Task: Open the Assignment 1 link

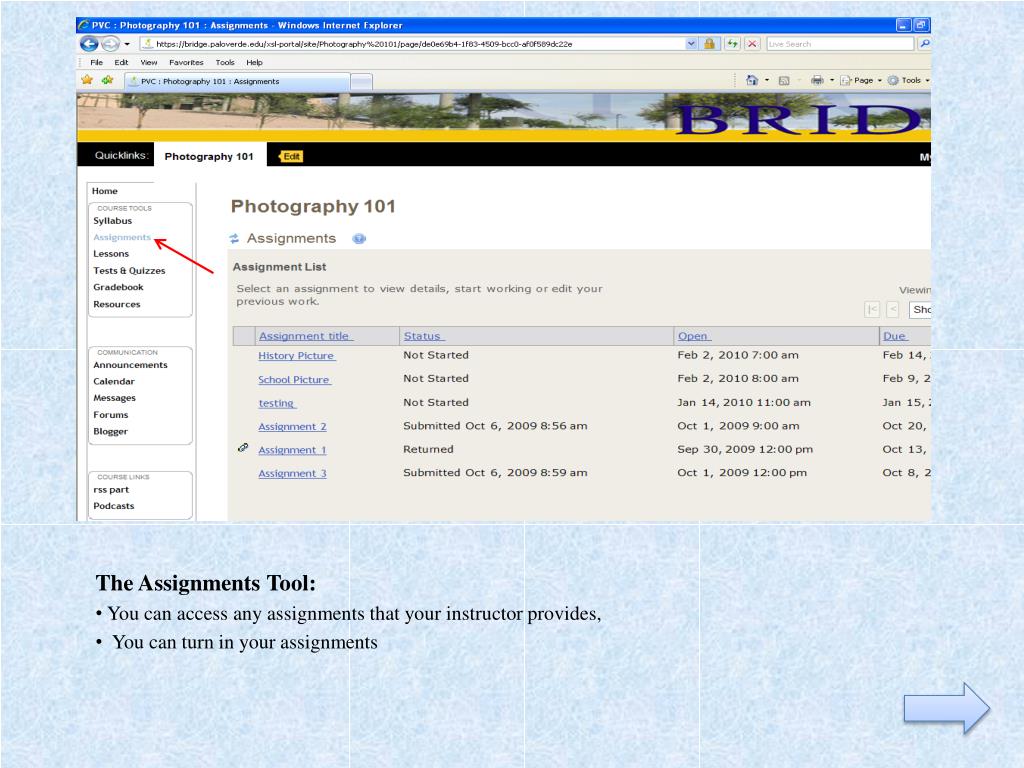Action: coord(293,450)
